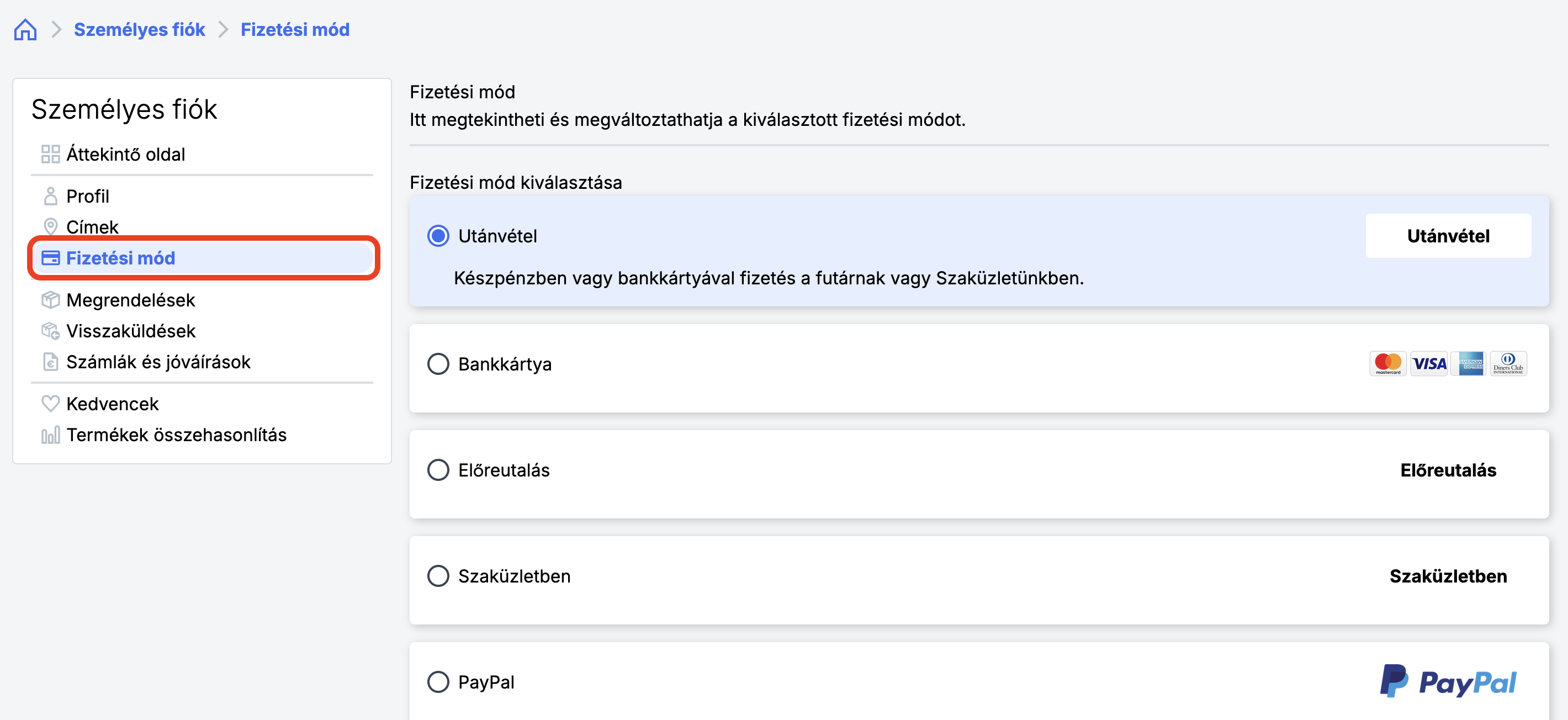This screenshot has height=720, width=1568.
Task: Select the Utánvétel radio button
Action: [438, 236]
